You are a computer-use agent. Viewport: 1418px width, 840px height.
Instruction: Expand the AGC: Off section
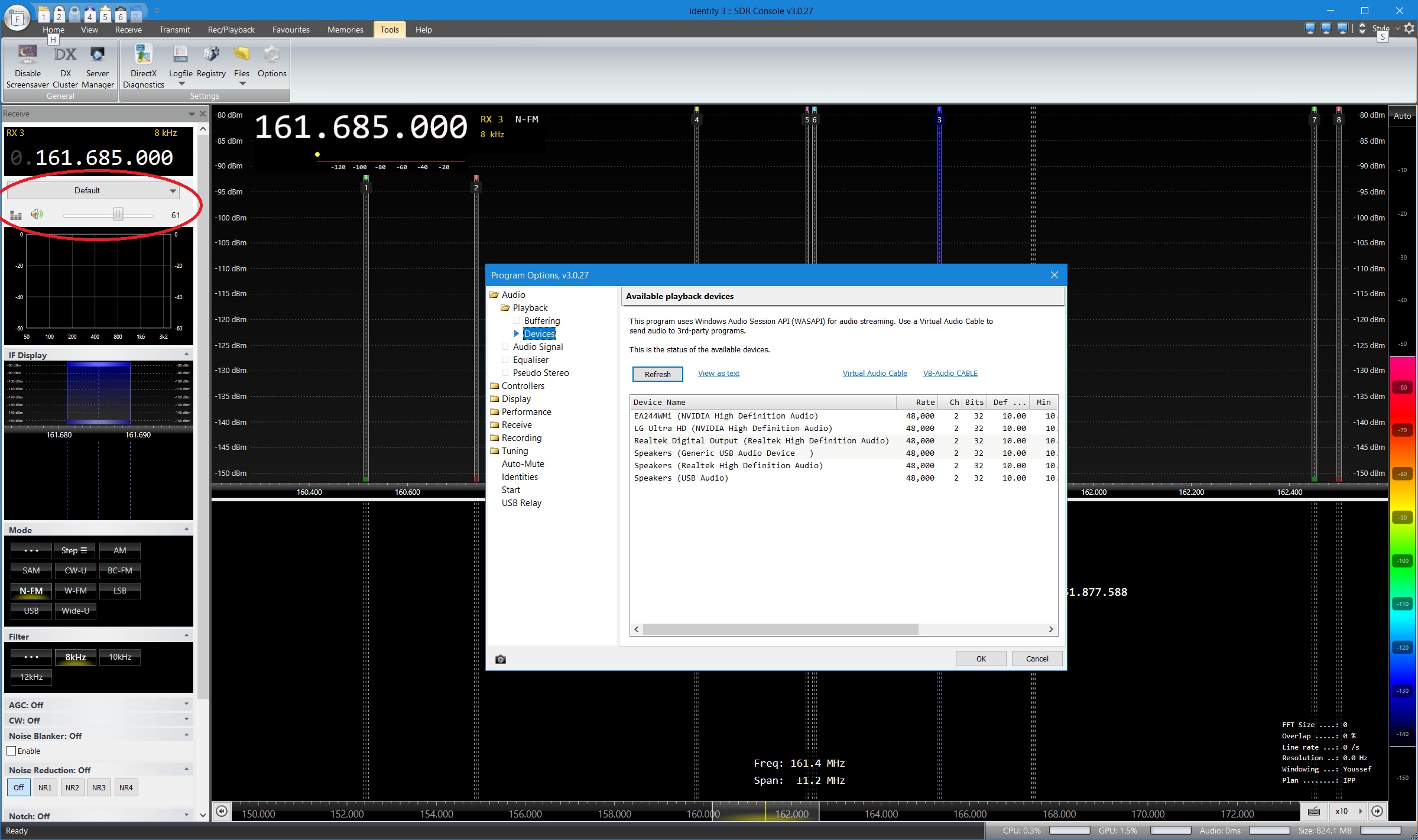(x=186, y=704)
